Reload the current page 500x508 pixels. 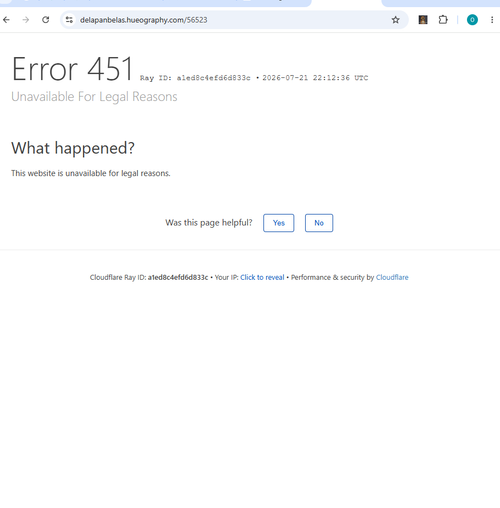(46, 20)
